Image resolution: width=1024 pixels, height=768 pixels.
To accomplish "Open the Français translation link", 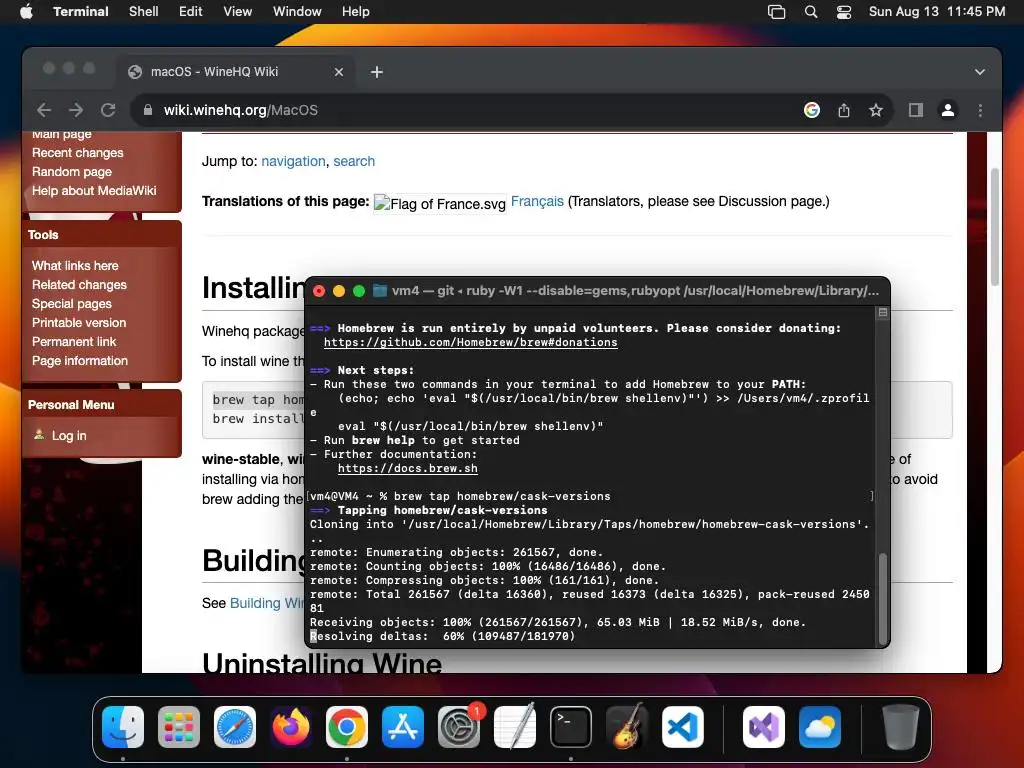I will click(x=537, y=201).
